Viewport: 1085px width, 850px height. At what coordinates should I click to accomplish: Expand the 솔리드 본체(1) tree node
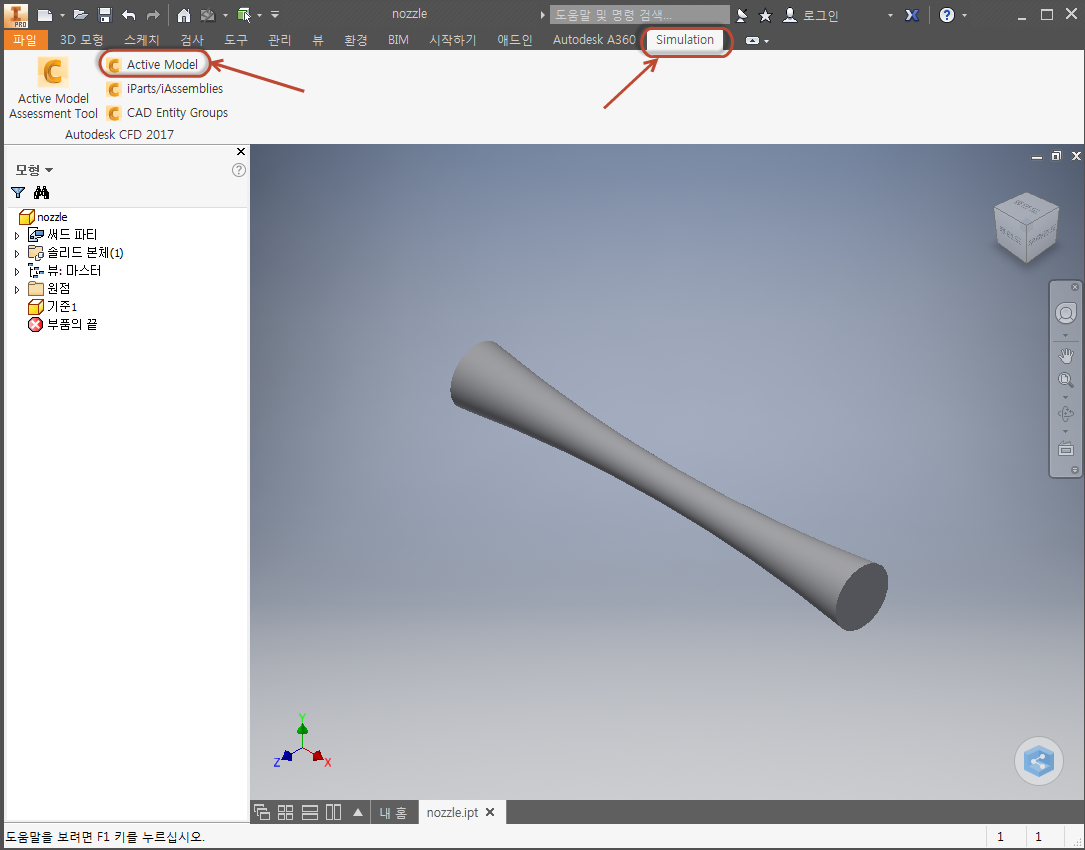(17, 254)
